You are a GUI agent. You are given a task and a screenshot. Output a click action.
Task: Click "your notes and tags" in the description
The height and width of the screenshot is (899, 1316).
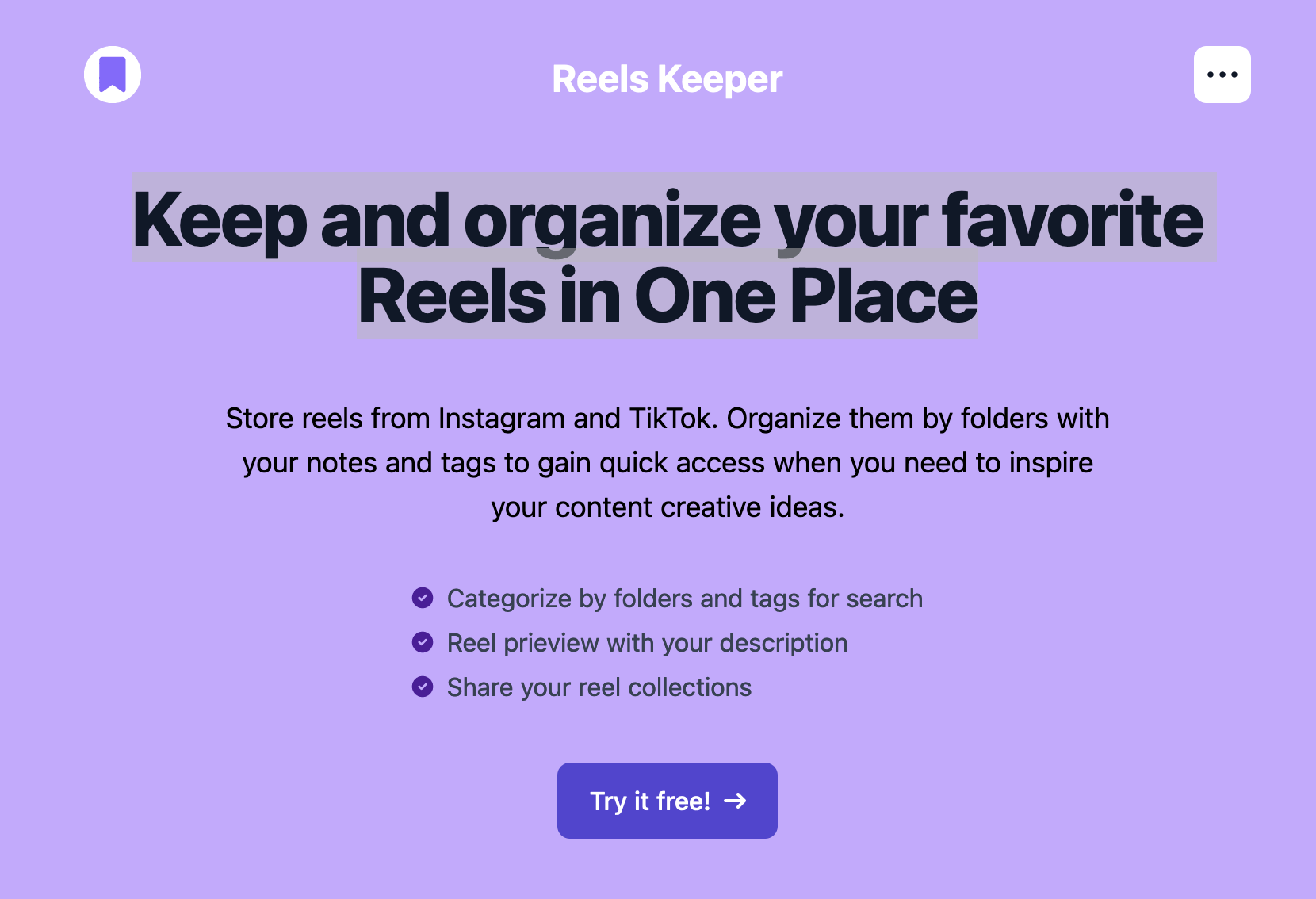click(369, 463)
